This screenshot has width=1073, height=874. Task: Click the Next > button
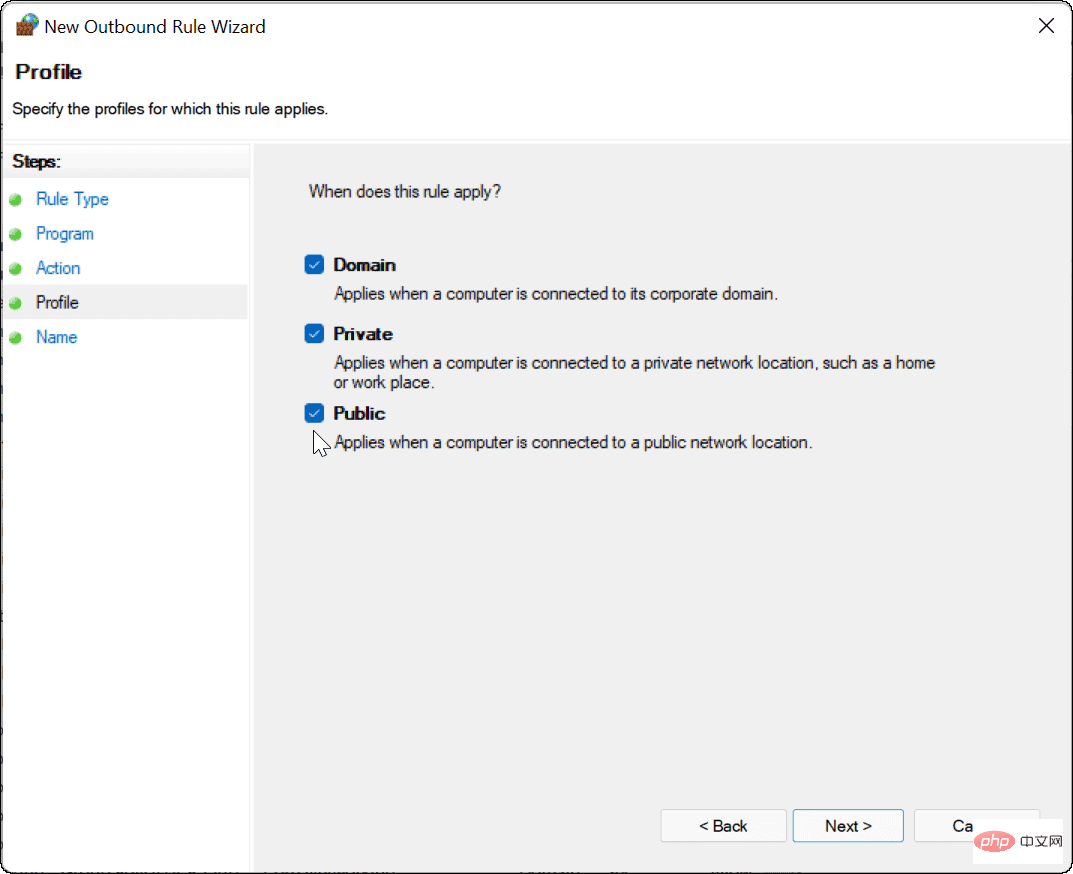(848, 826)
